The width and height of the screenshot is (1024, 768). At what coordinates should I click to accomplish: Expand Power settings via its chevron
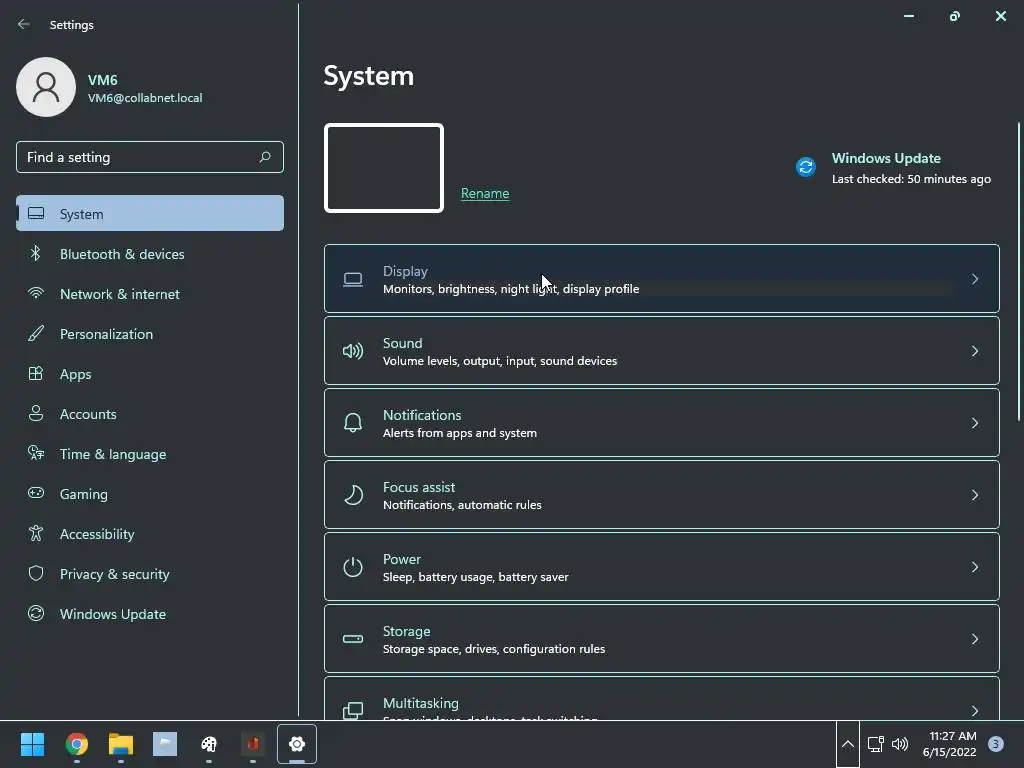[974, 567]
